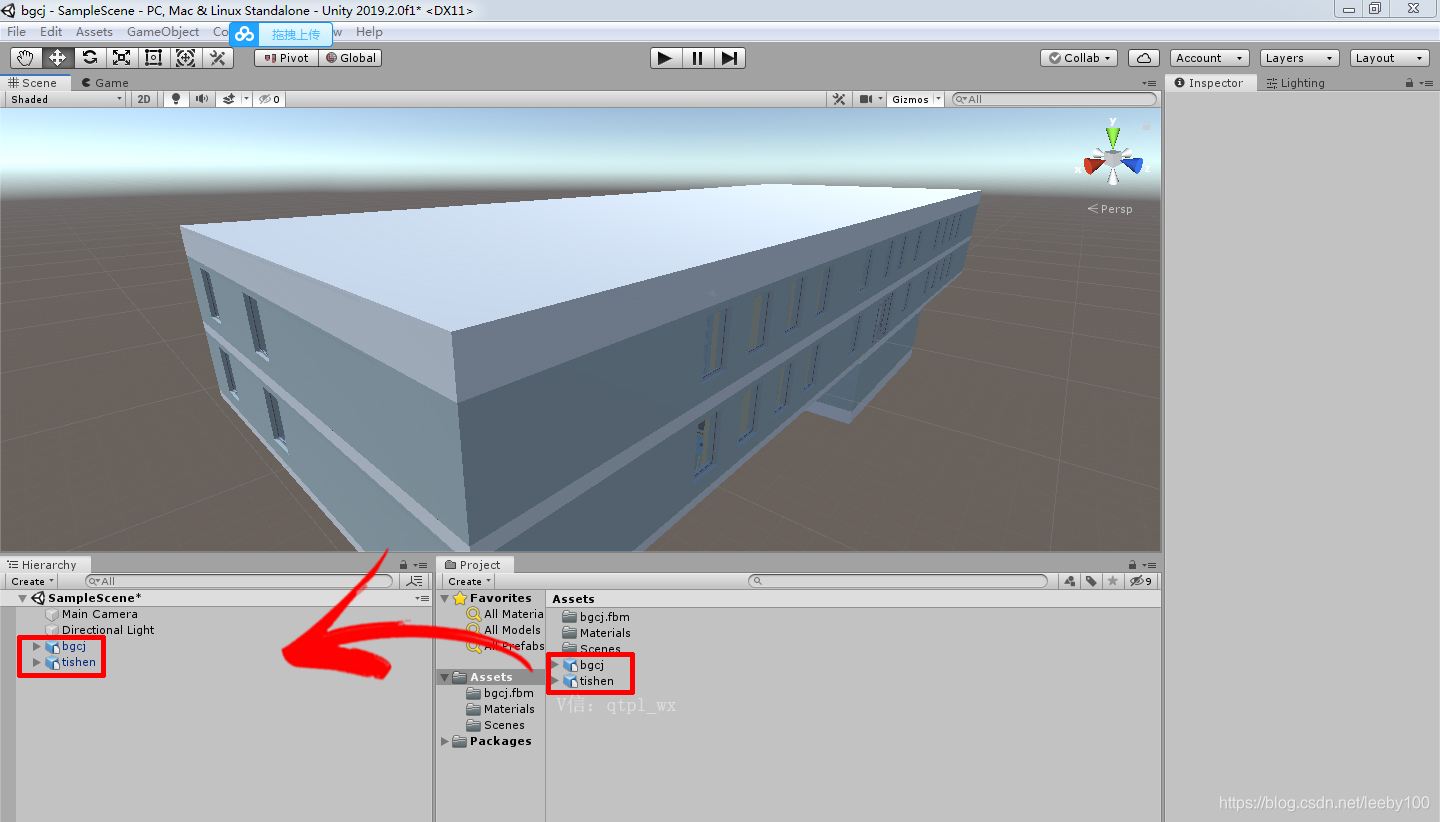Open the Layout dropdown
Image resolution: width=1440 pixels, height=822 pixels.
1389,58
